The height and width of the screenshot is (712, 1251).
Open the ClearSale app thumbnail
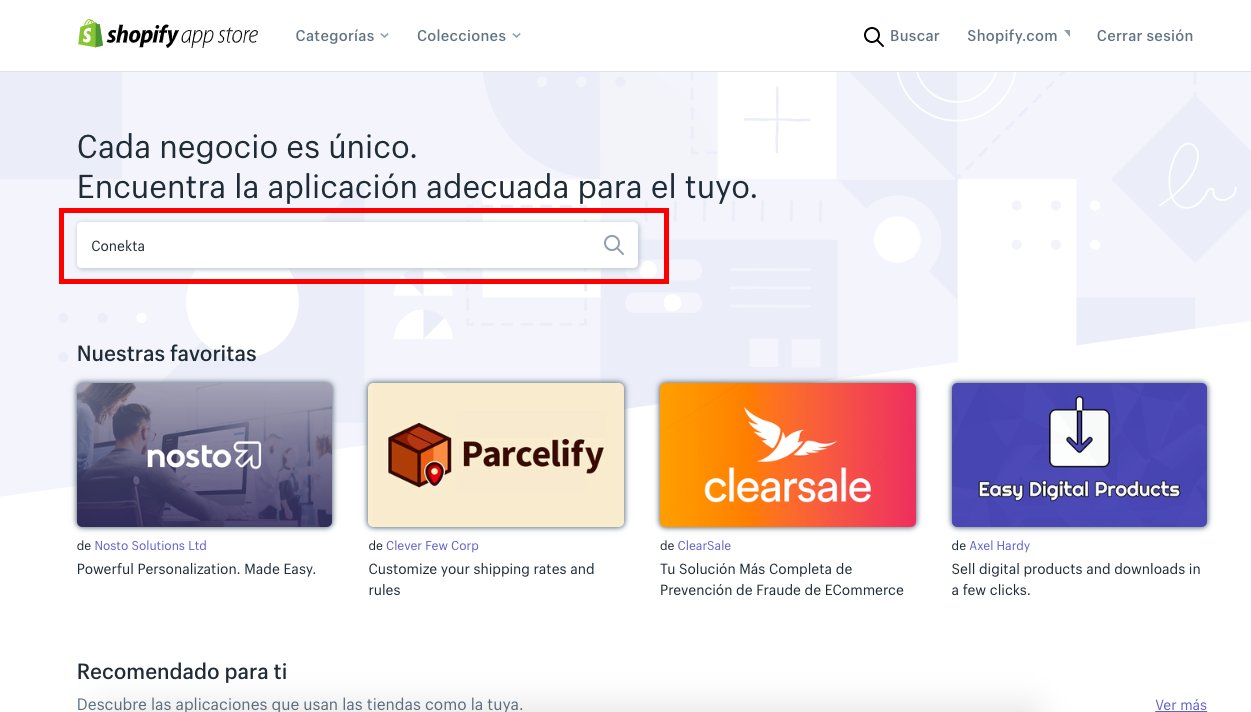(x=788, y=454)
